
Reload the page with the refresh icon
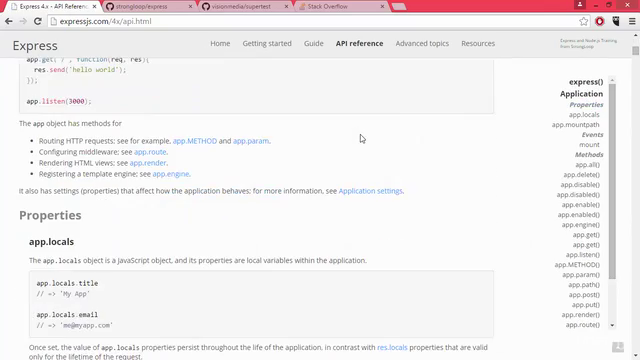click(38, 21)
